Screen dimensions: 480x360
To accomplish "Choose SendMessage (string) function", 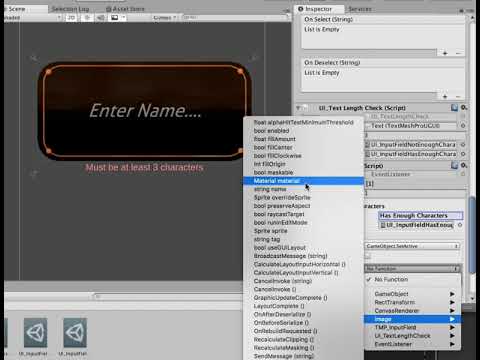I will click(x=303, y=356).
